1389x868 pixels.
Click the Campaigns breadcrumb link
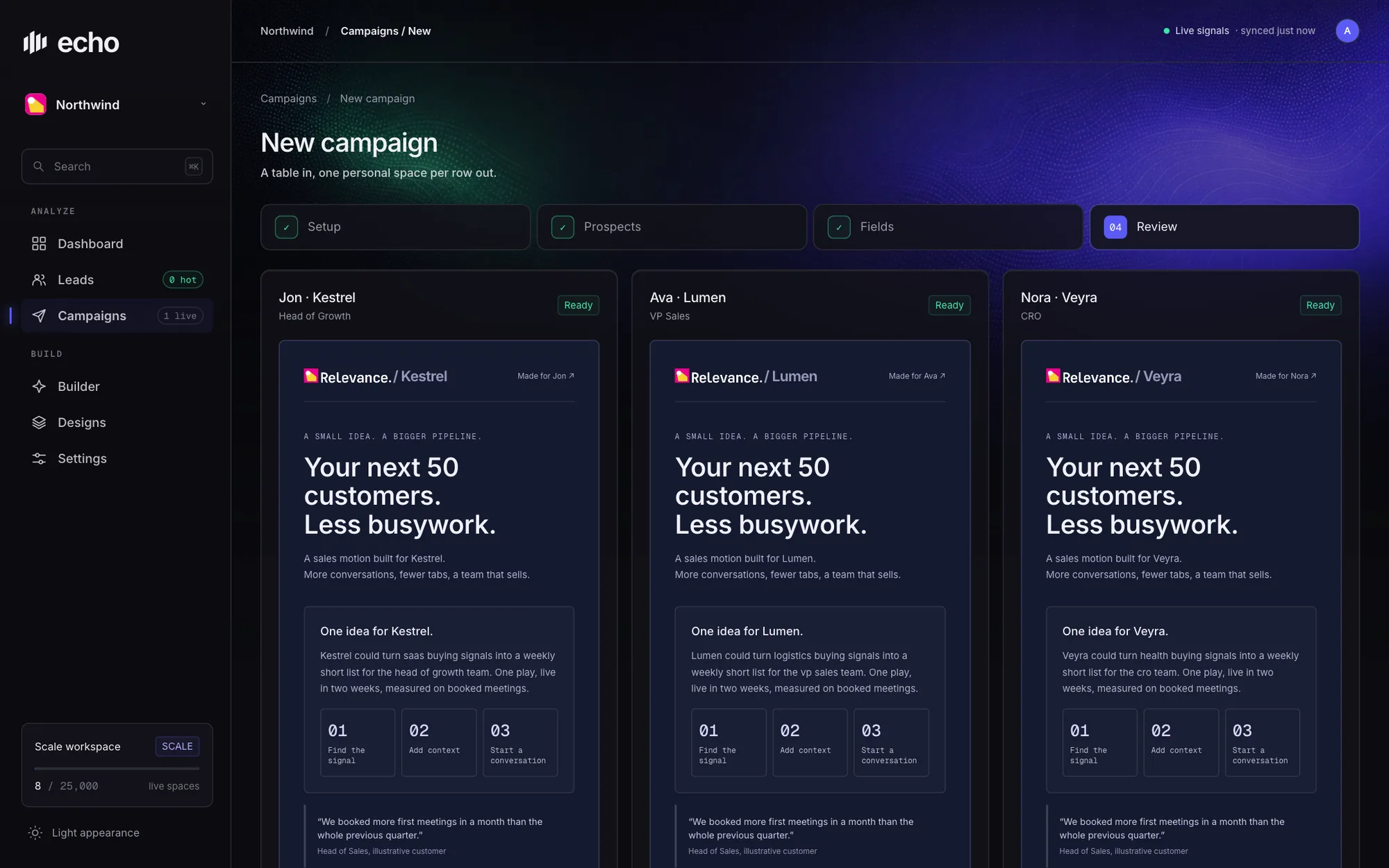288,99
